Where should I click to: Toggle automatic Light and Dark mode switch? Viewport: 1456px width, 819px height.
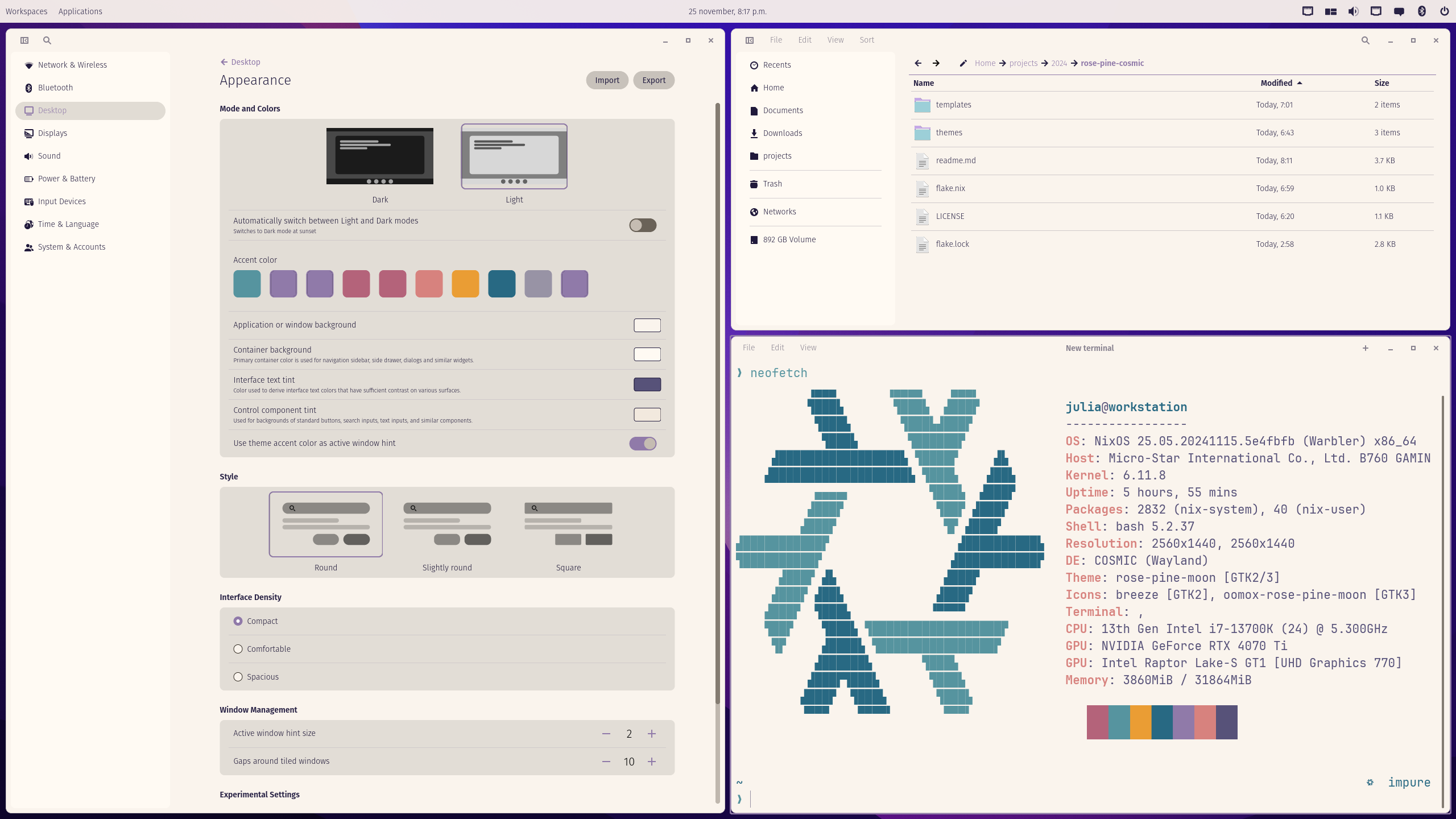point(642,225)
